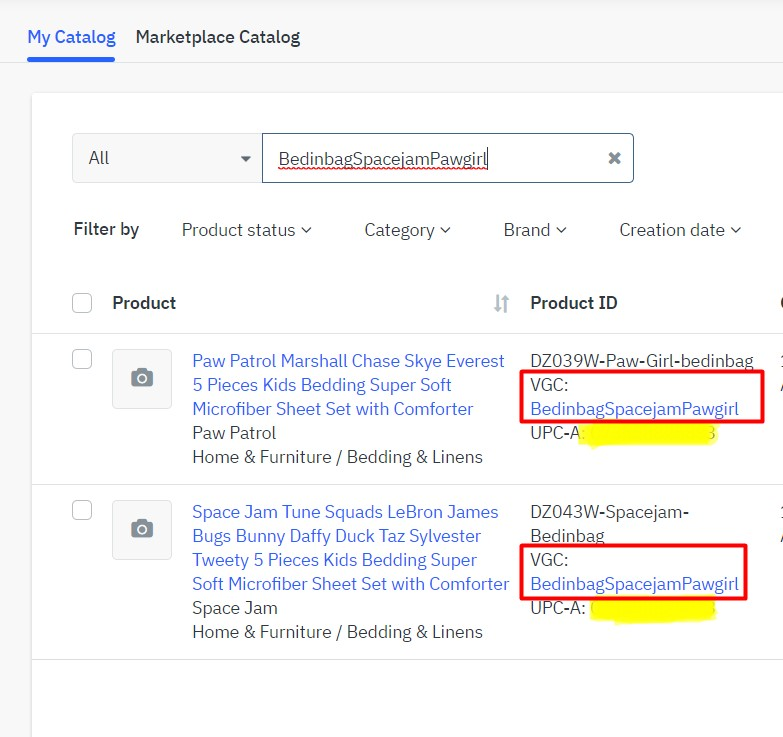Screen dimensions: 783x737
Task: Select the DZ039W-Paw-Girl-bedinbag product ID text
Action: pyautogui.click(x=642, y=361)
